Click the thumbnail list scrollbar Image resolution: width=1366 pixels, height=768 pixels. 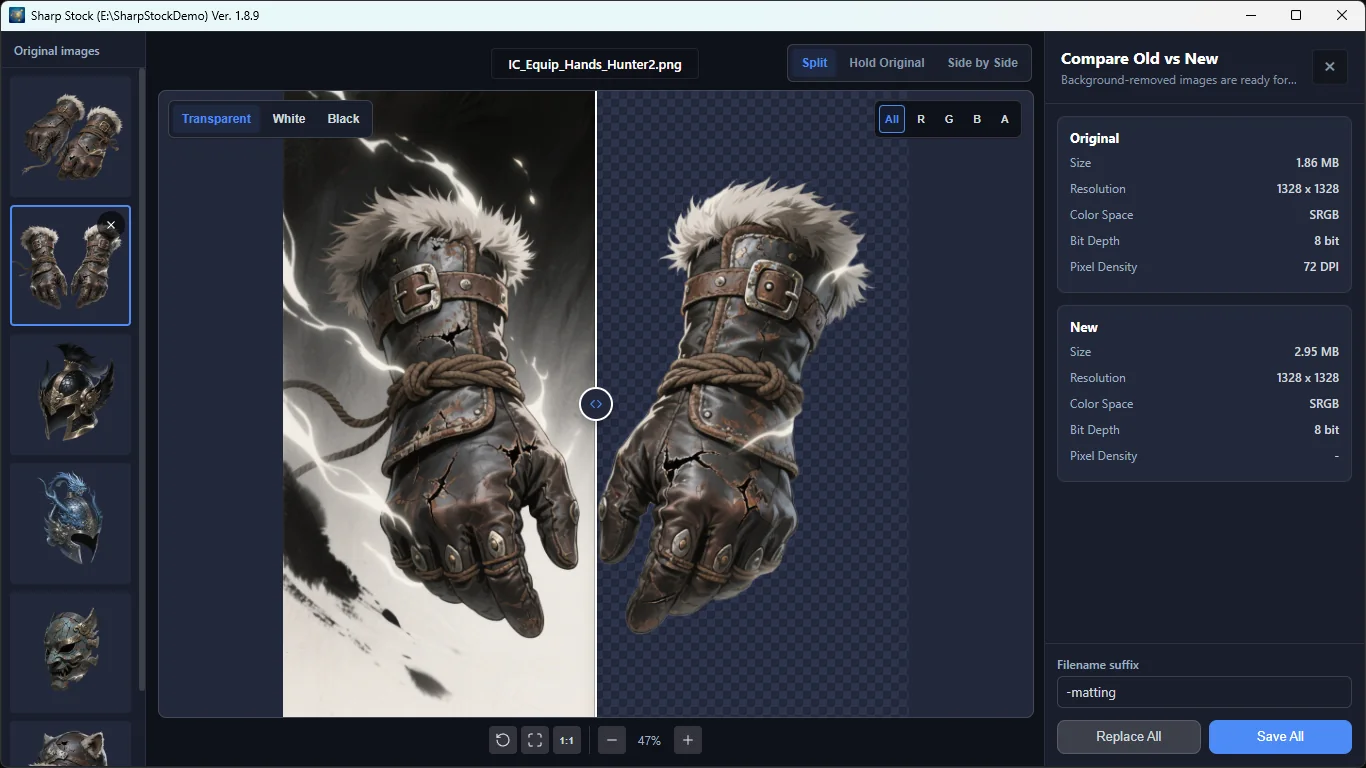click(x=141, y=380)
